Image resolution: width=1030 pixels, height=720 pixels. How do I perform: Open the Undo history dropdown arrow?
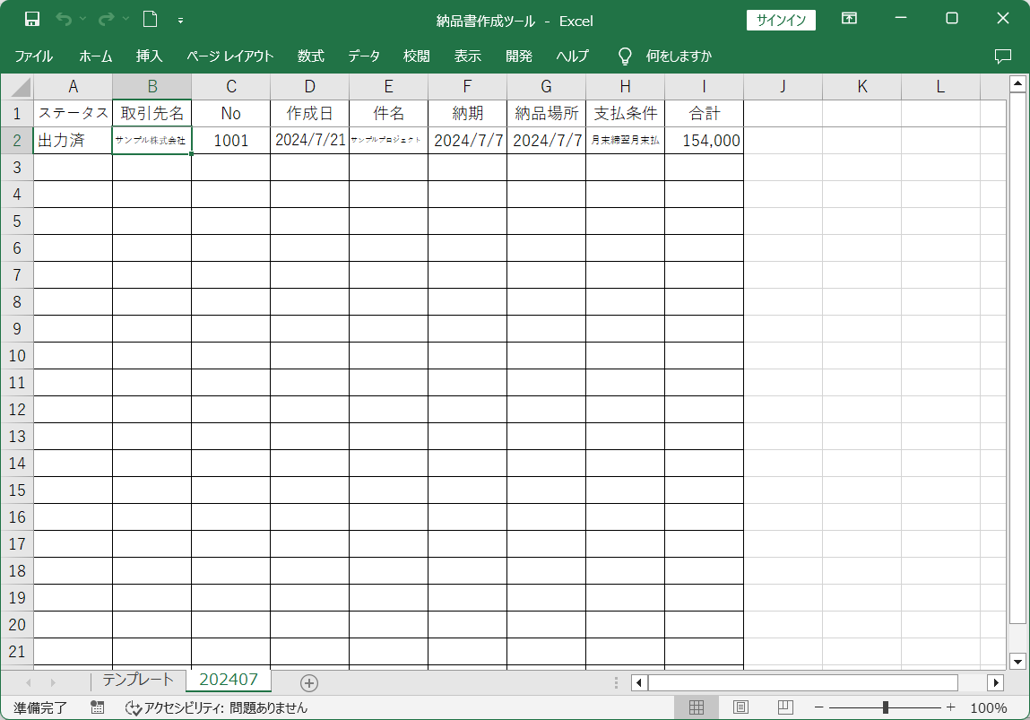[x=83, y=19]
